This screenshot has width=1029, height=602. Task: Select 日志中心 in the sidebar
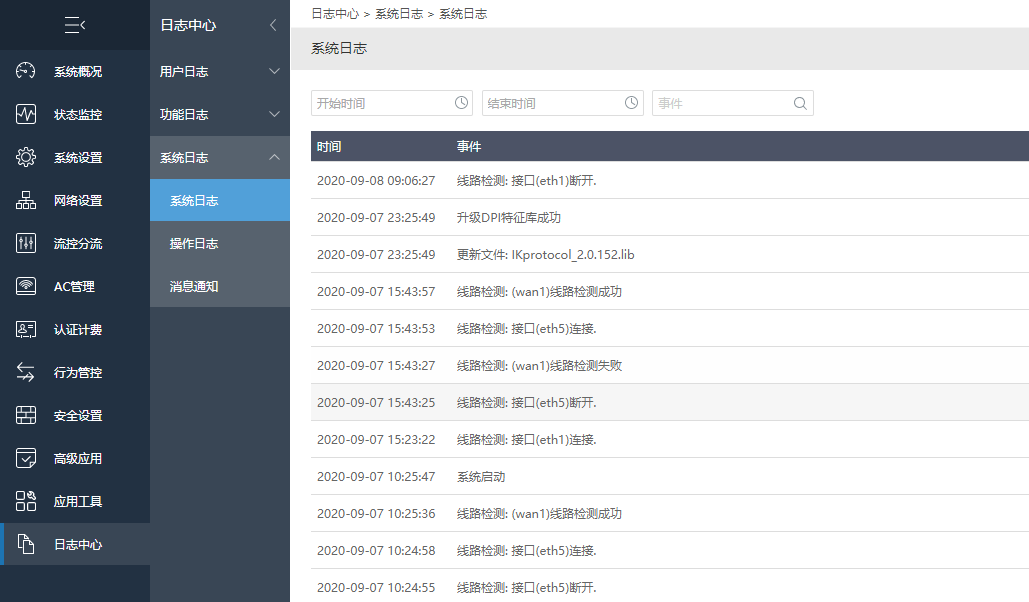[75, 544]
